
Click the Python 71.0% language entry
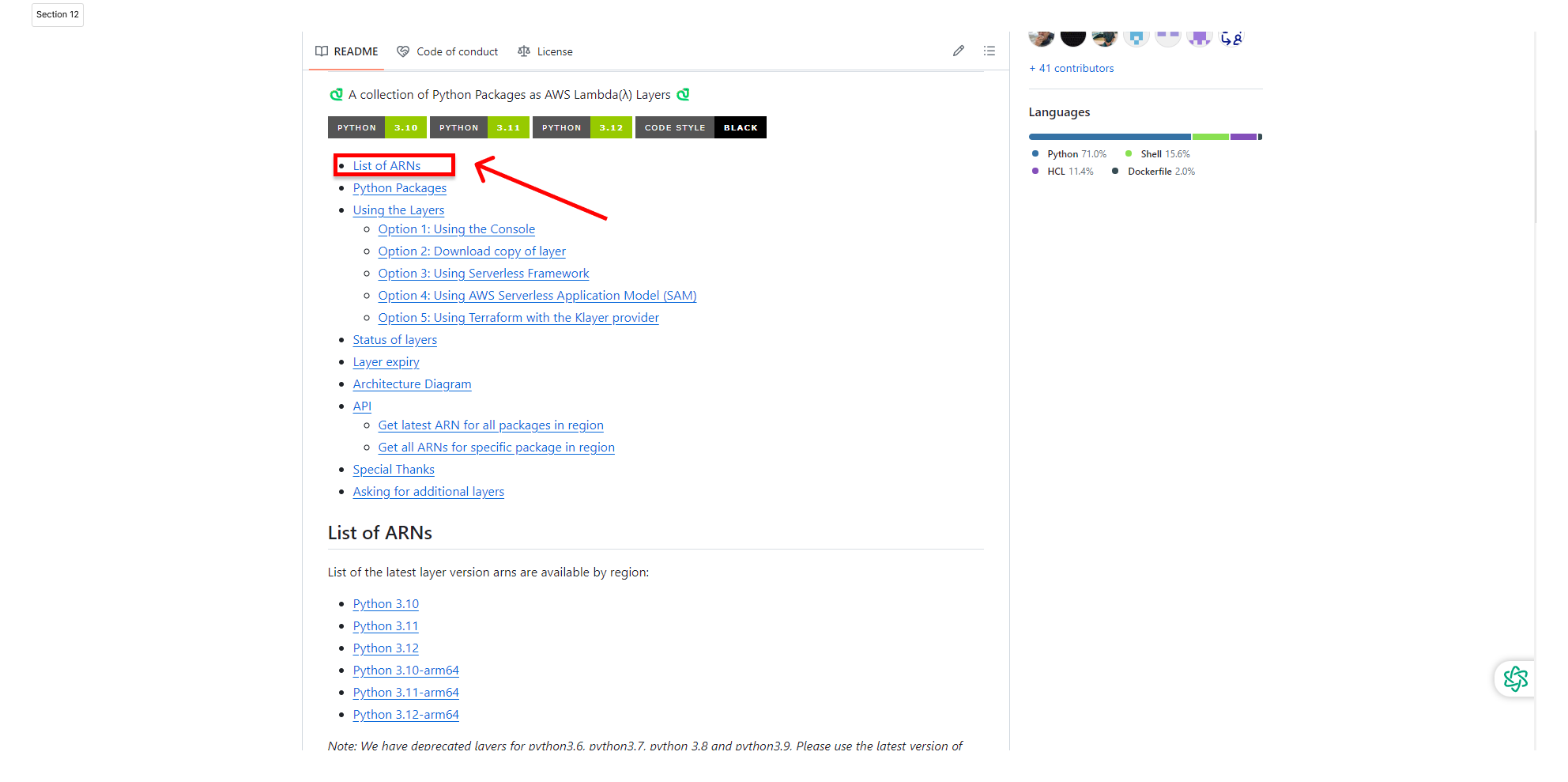tap(1069, 154)
